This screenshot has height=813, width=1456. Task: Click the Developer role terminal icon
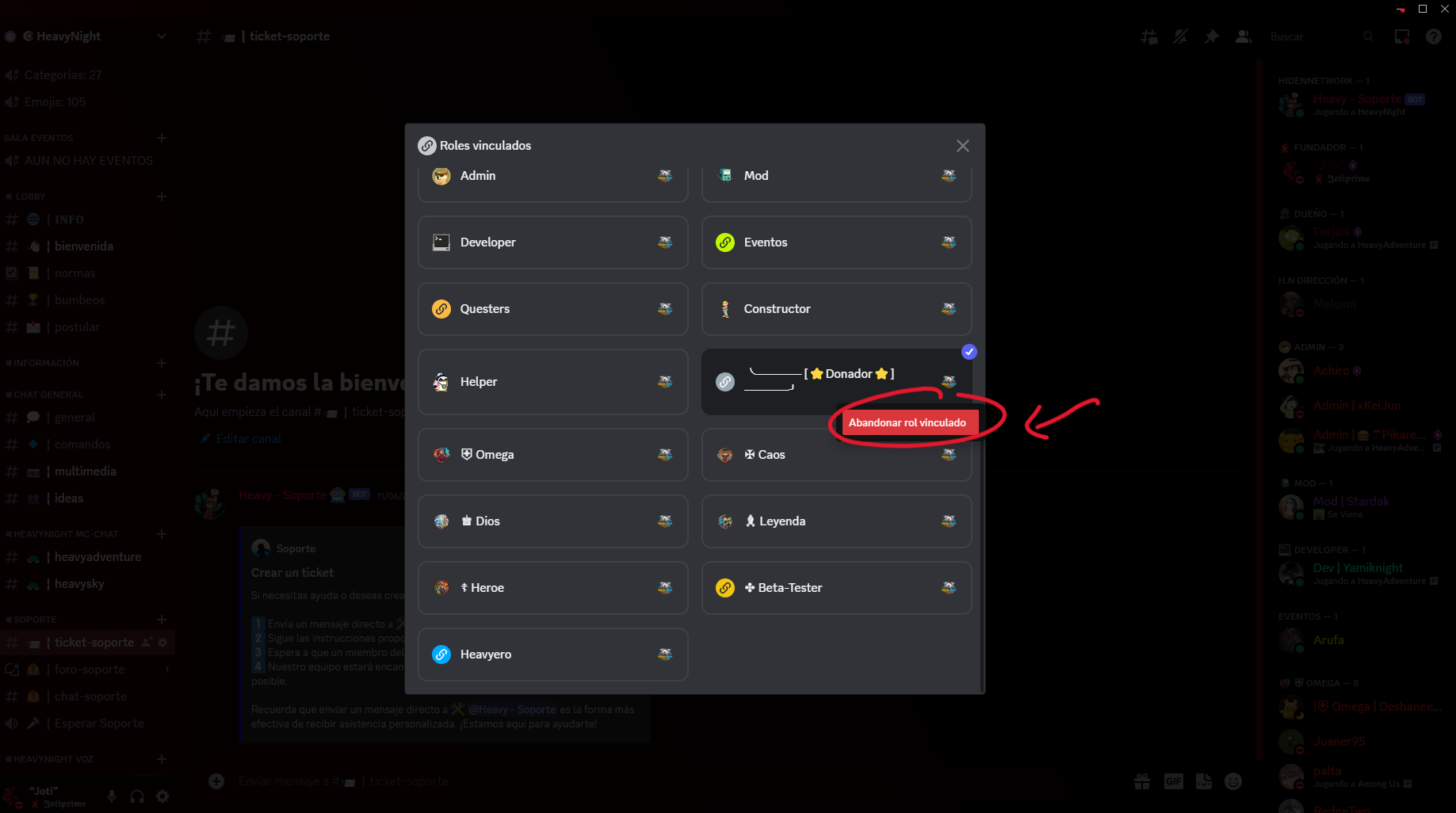pos(441,242)
